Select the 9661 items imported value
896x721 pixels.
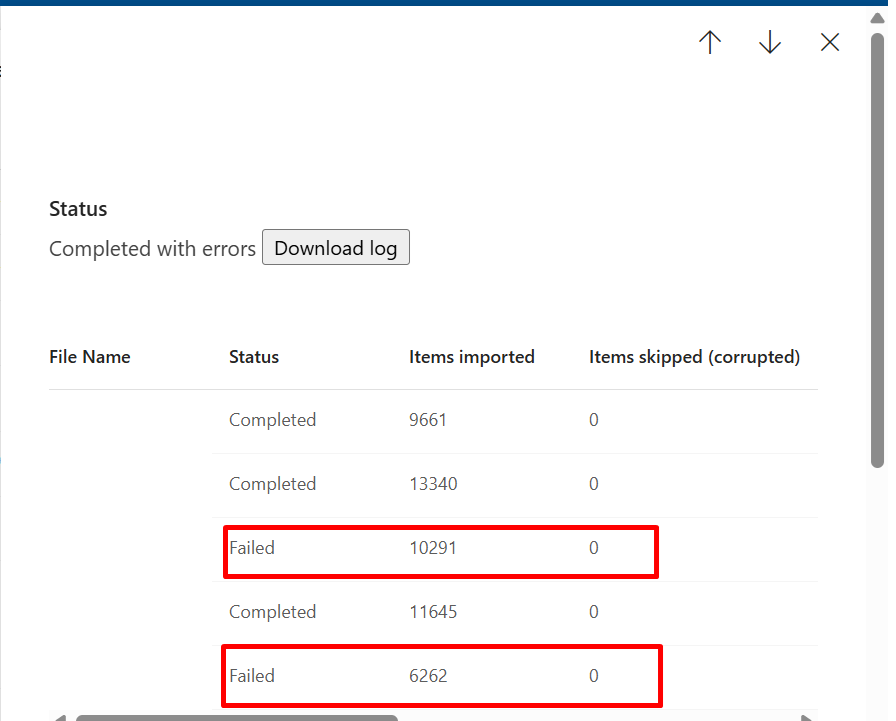click(x=427, y=420)
